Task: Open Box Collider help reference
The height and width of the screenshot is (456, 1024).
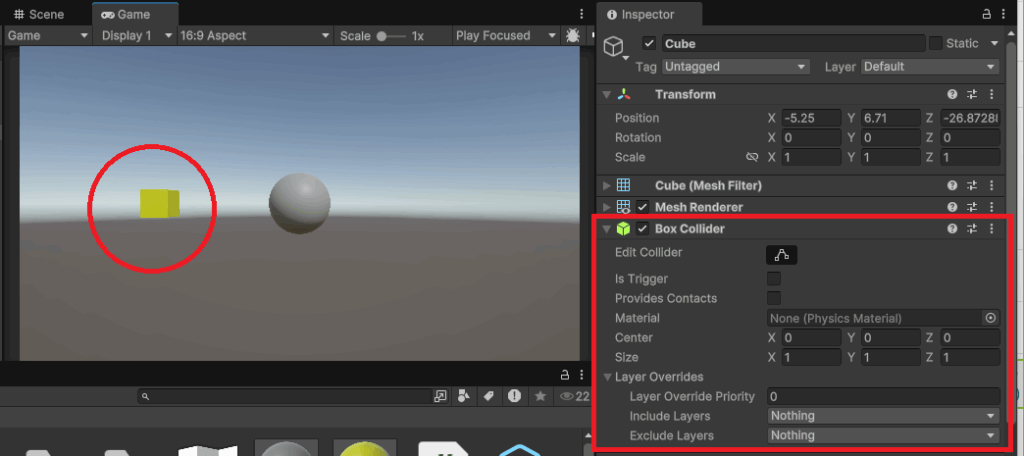Action: click(x=952, y=229)
